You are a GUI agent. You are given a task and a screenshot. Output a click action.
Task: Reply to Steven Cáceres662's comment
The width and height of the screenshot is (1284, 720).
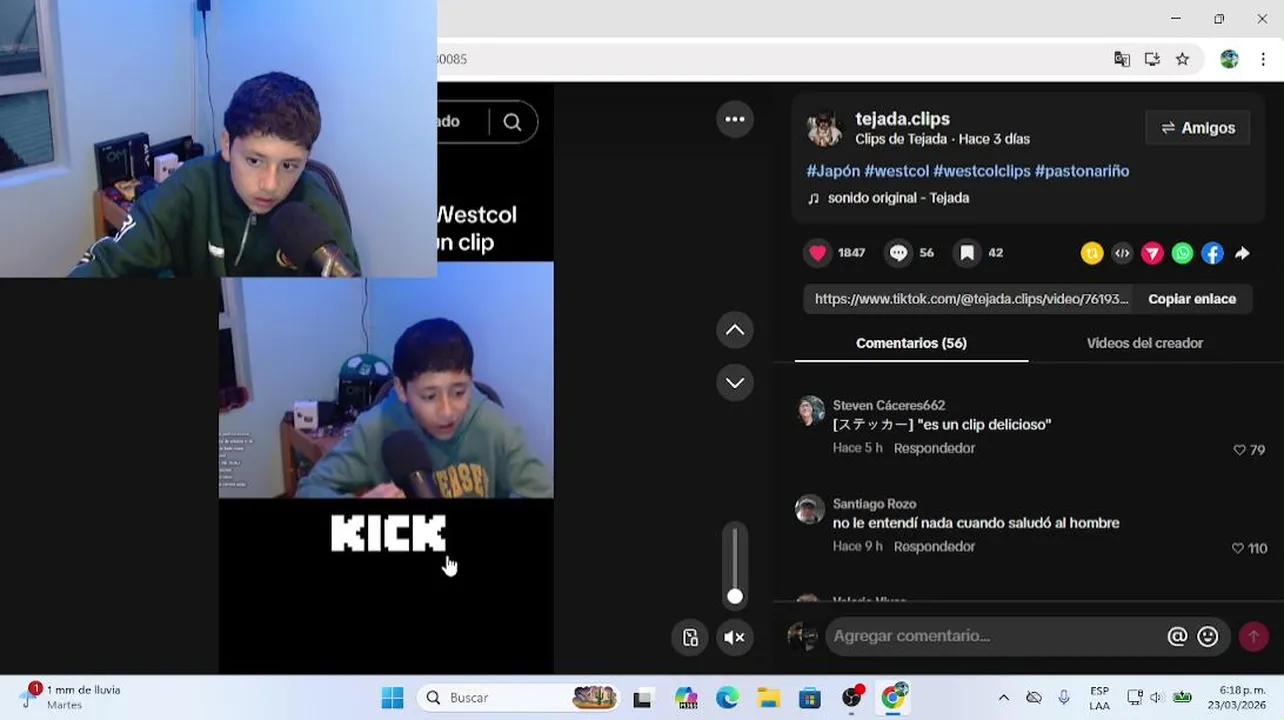934,448
